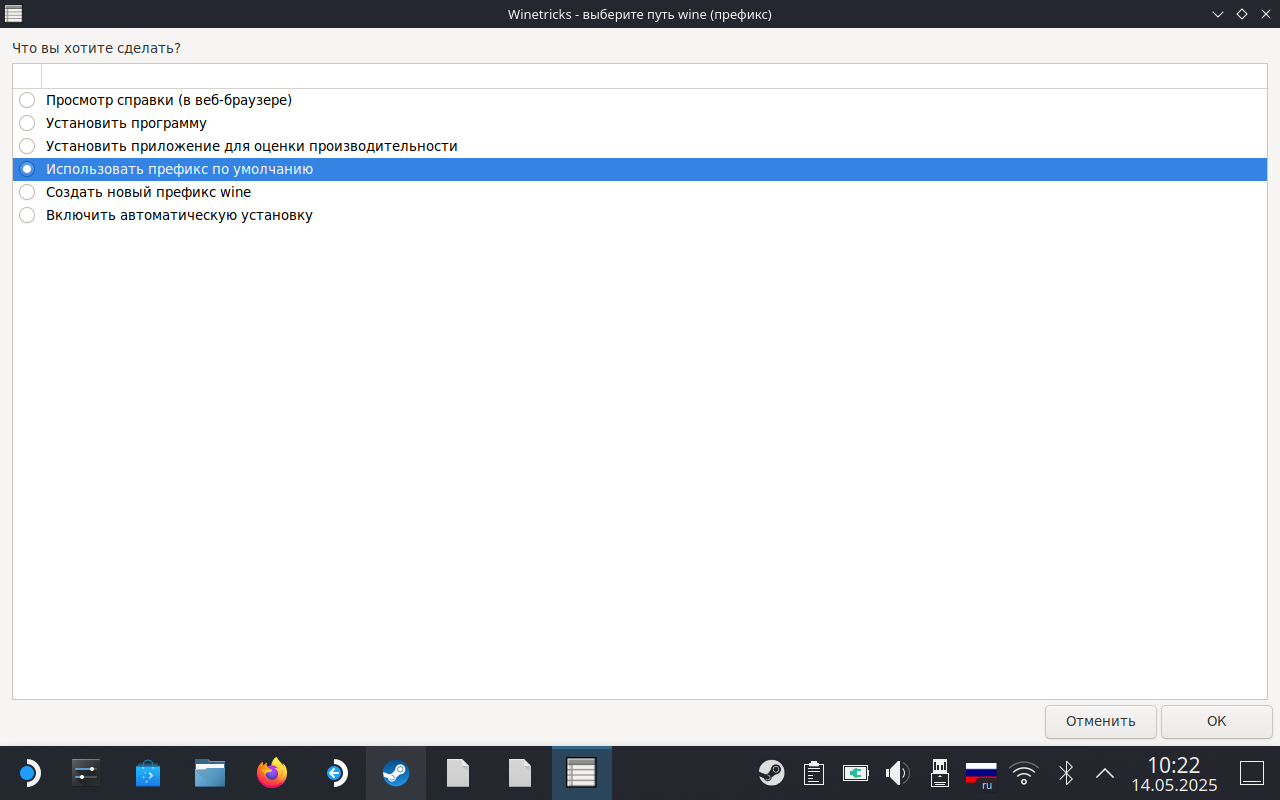Open the Discover software store icon
This screenshot has height=800, width=1280.
pos(148,773)
